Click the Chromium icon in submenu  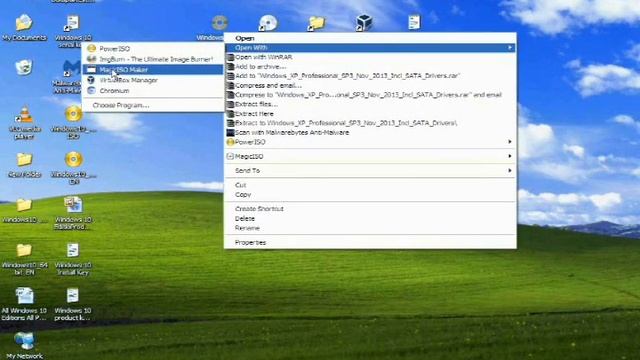91,91
